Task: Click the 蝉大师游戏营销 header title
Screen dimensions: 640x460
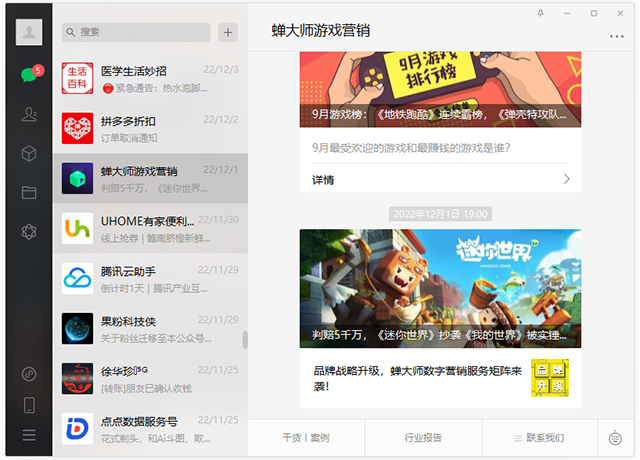Action: point(321,31)
